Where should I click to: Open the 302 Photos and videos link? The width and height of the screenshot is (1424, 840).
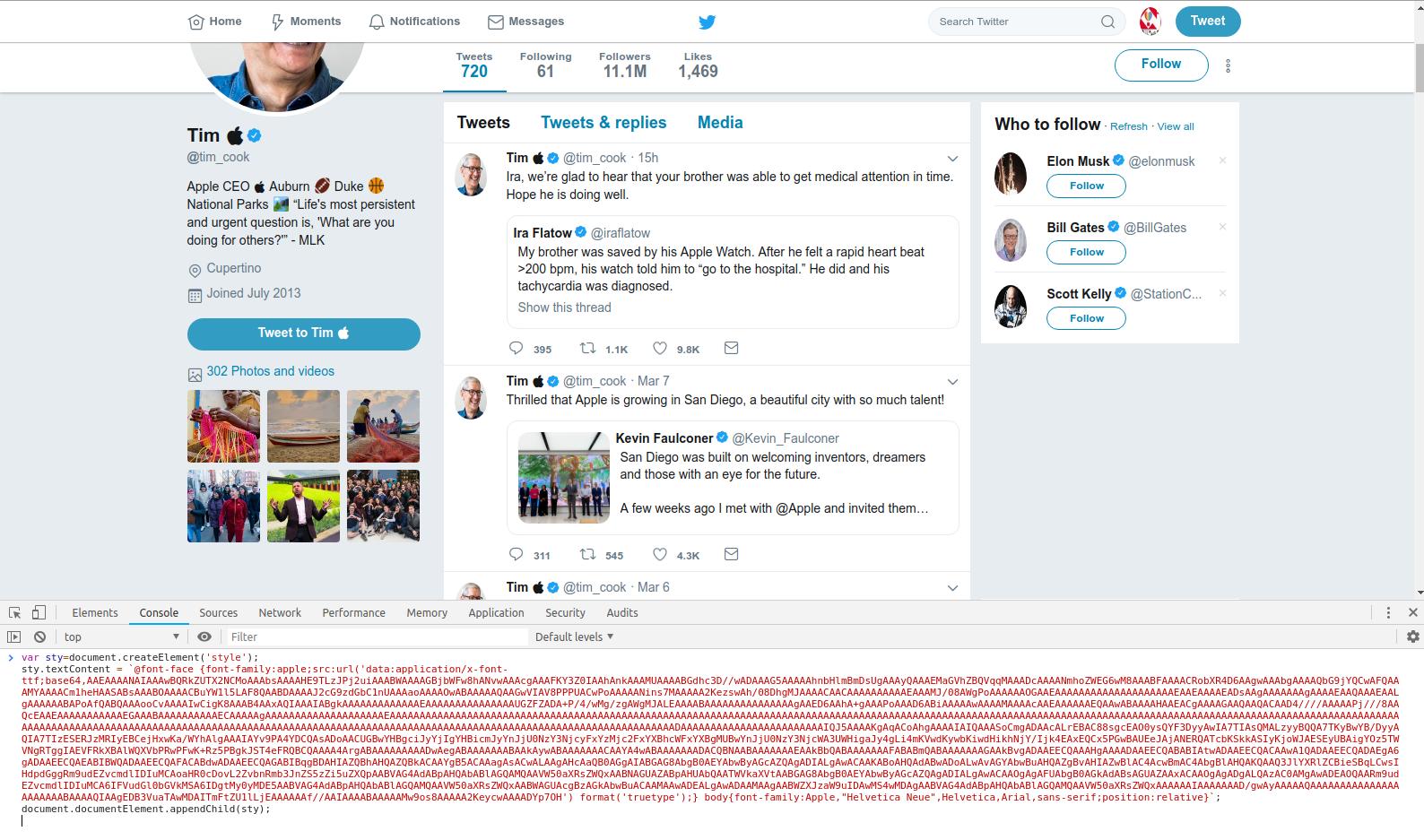click(270, 371)
